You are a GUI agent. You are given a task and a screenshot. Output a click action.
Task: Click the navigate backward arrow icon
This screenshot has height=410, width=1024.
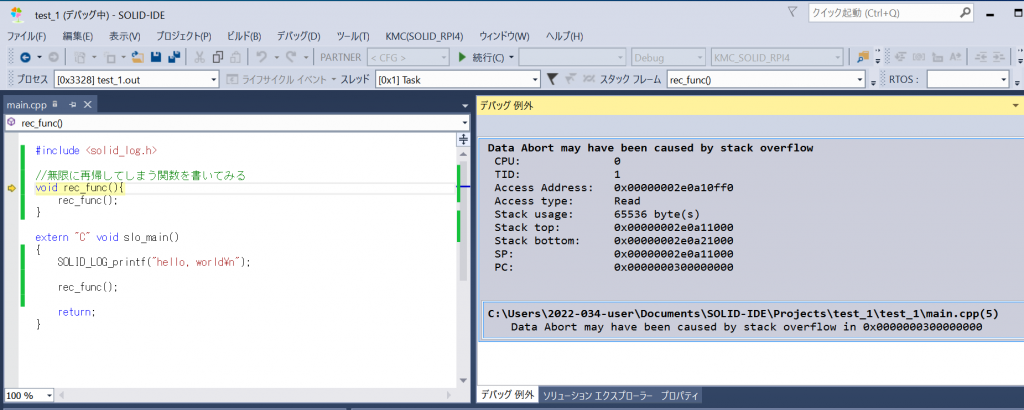click(x=24, y=57)
